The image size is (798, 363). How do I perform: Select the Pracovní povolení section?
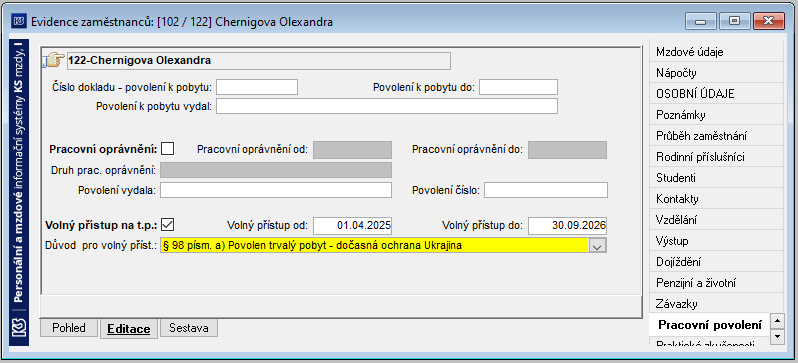pyautogui.click(x=709, y=325)
